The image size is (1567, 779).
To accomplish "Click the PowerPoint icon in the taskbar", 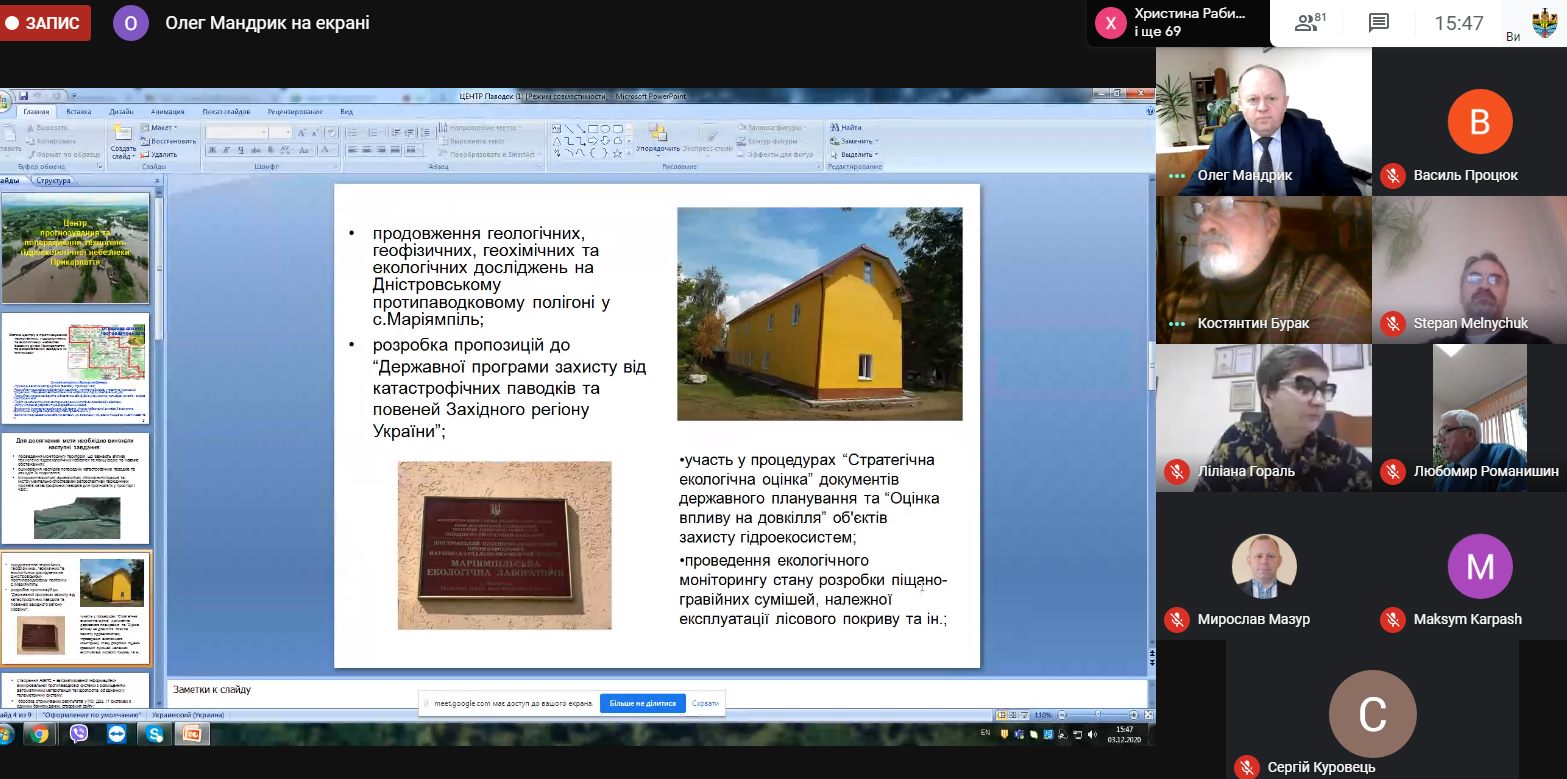I will pos(190,734).
